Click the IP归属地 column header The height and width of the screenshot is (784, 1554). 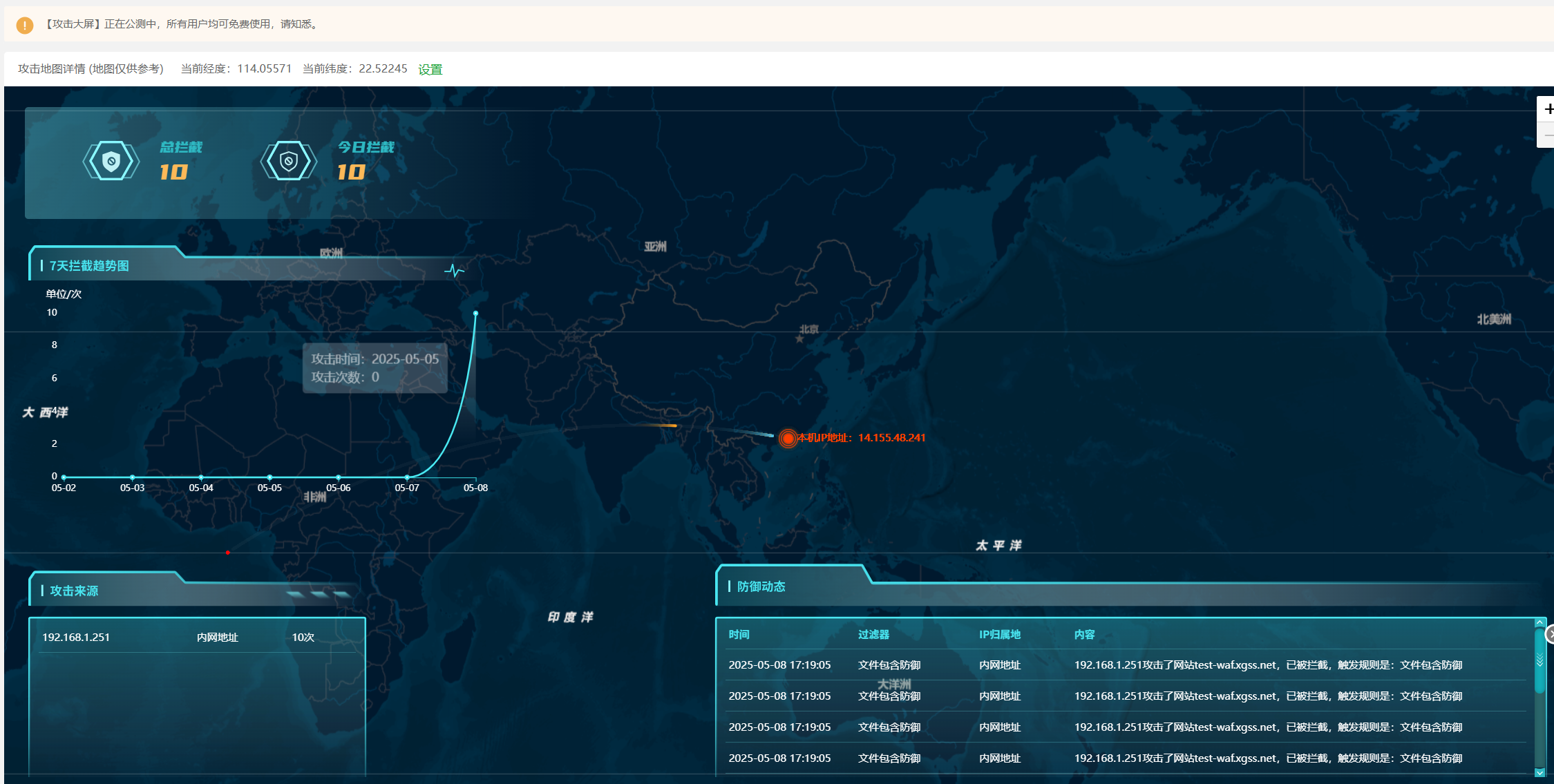pyautogui.click(x=999, y=634)
